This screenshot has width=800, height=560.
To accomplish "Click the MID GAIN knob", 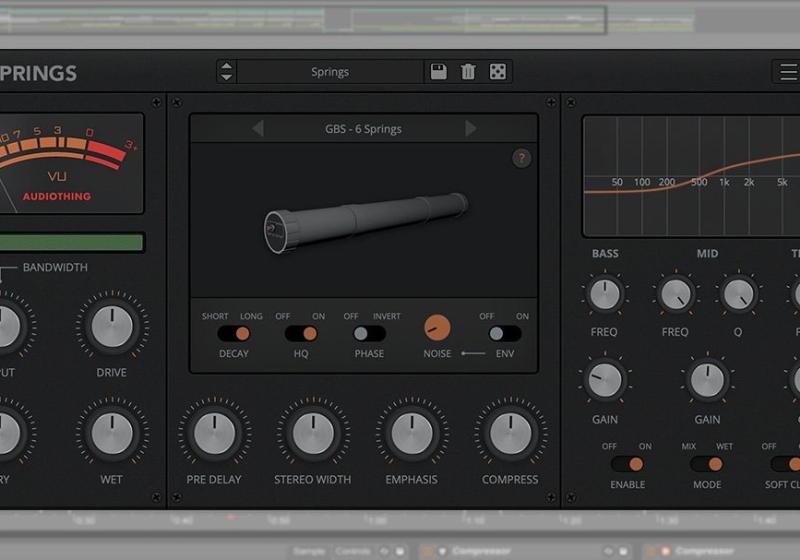I will click(707, 380).
